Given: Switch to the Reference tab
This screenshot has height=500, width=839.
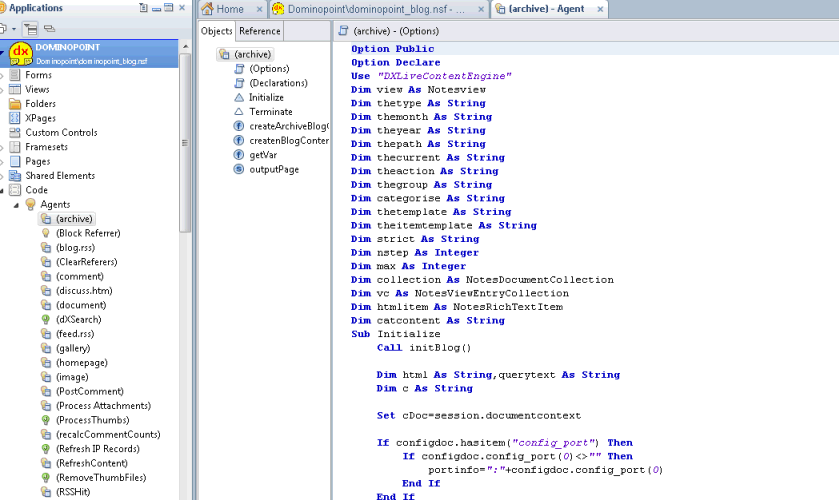Looking at the screenshot, I should pos(260,31).
